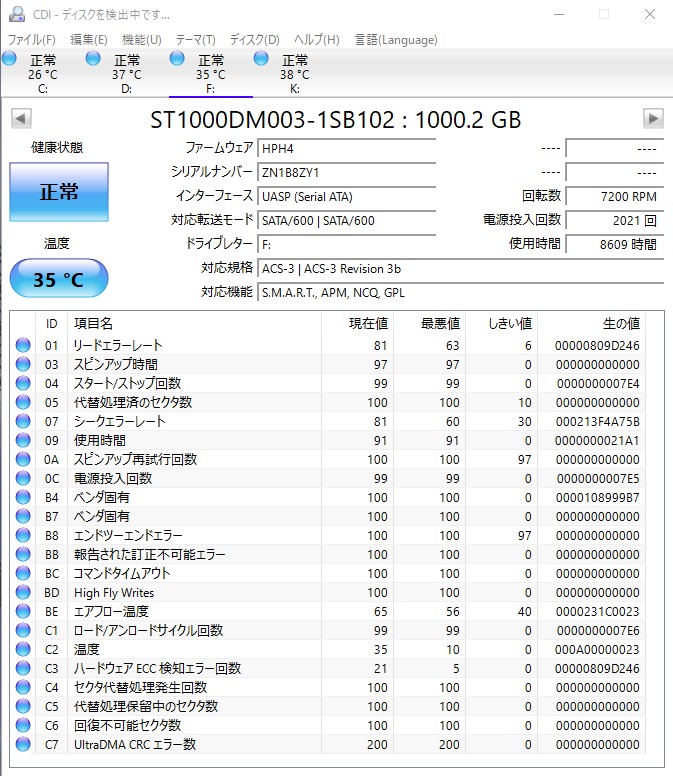The width and height of the screenshot is (673, 776).
Task: Click the 正常 health status button
Action: [x=59, y=192]
